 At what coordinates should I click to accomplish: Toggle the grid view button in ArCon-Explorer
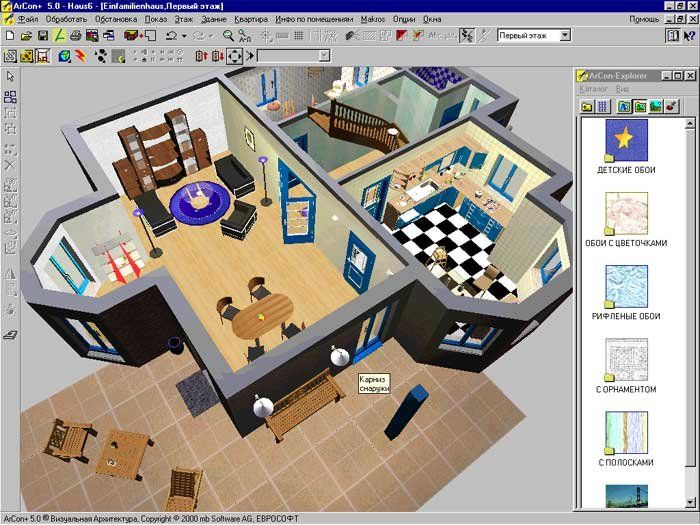click(602, 105)
